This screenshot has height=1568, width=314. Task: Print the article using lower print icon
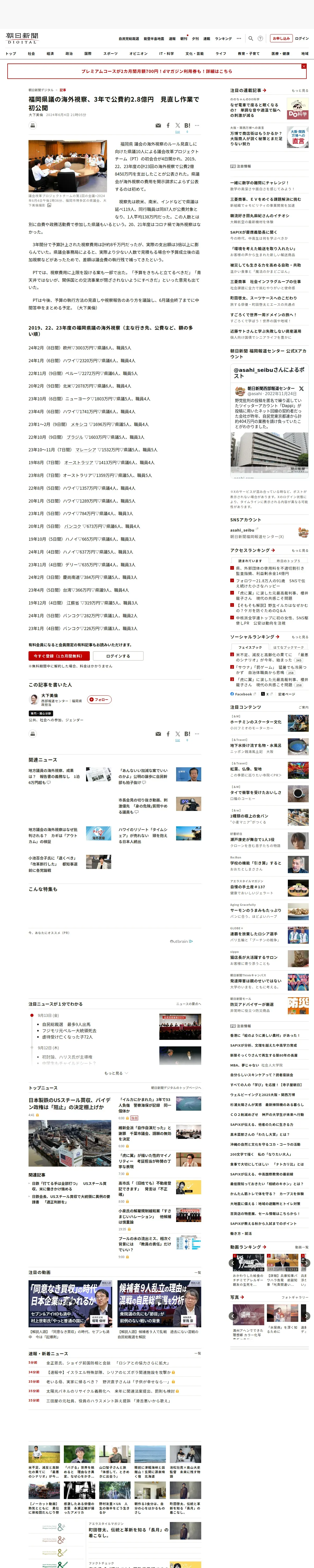click(x=33, y=734)
